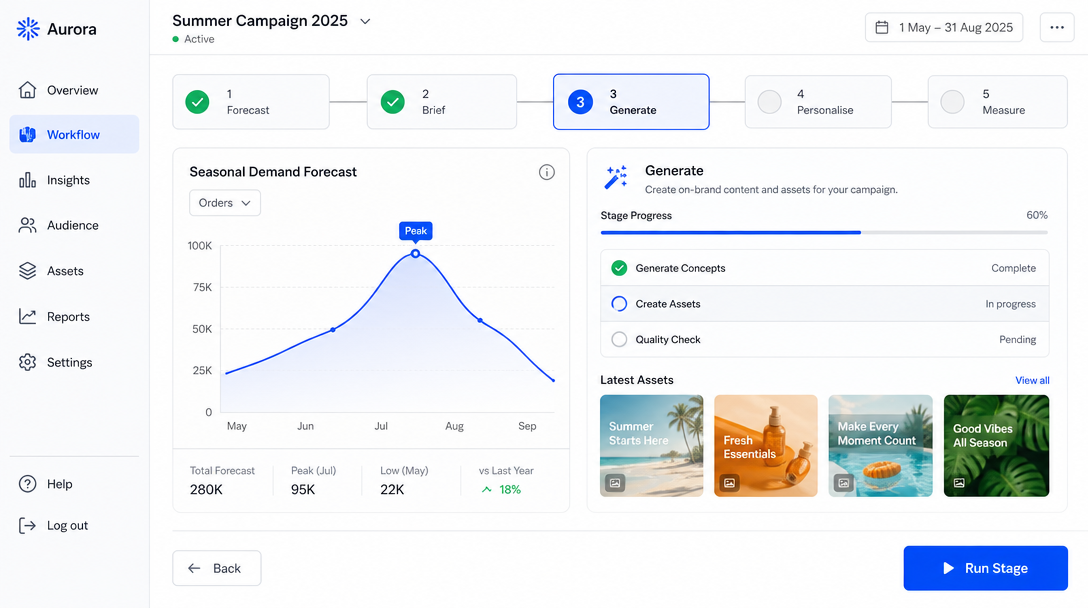Select the Workflow sidebar icon
This screenshot has width=1088, height=608.
(27, 135)
